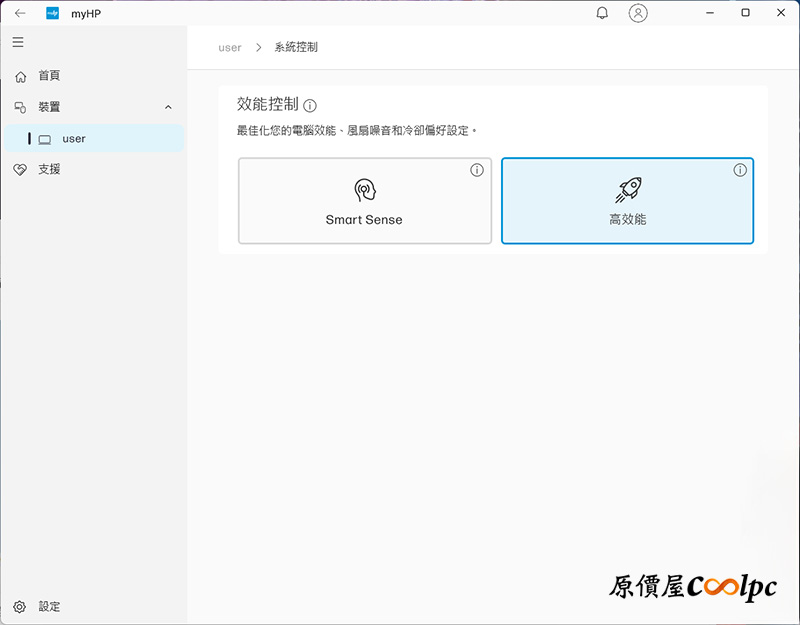Click the back arrow in title bar

click(x=20, y=13)
